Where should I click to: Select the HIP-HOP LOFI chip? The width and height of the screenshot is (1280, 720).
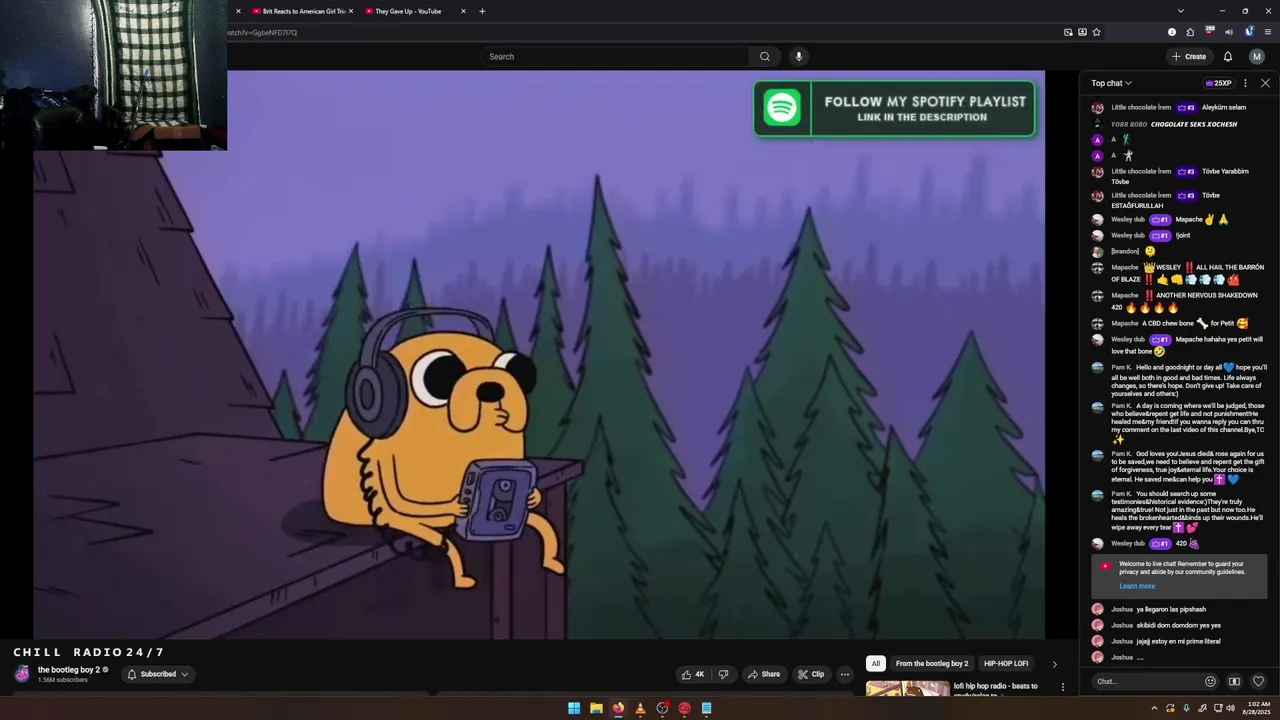pos(1006,663)
